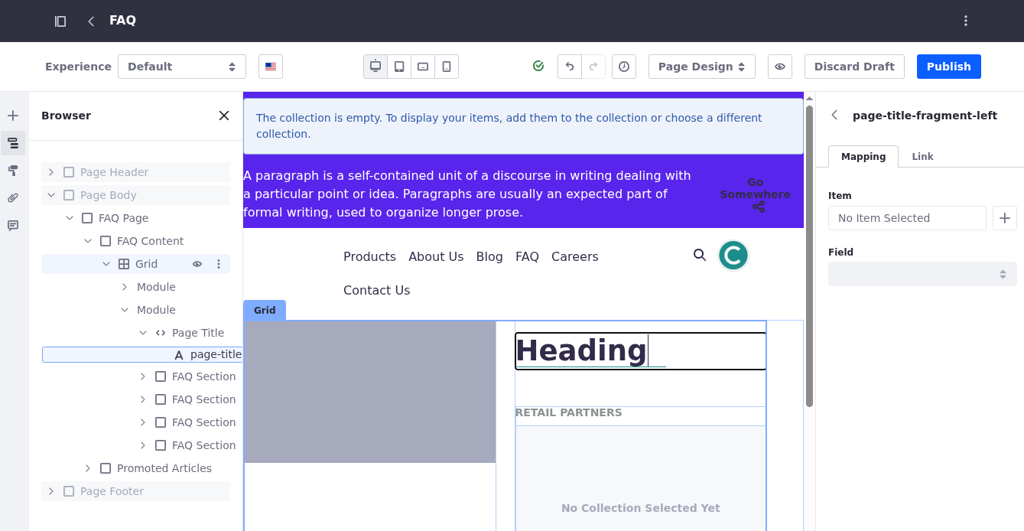The image size is (1024, 531).
Task: Open the page options kebab menu
Action: point(965,21)
